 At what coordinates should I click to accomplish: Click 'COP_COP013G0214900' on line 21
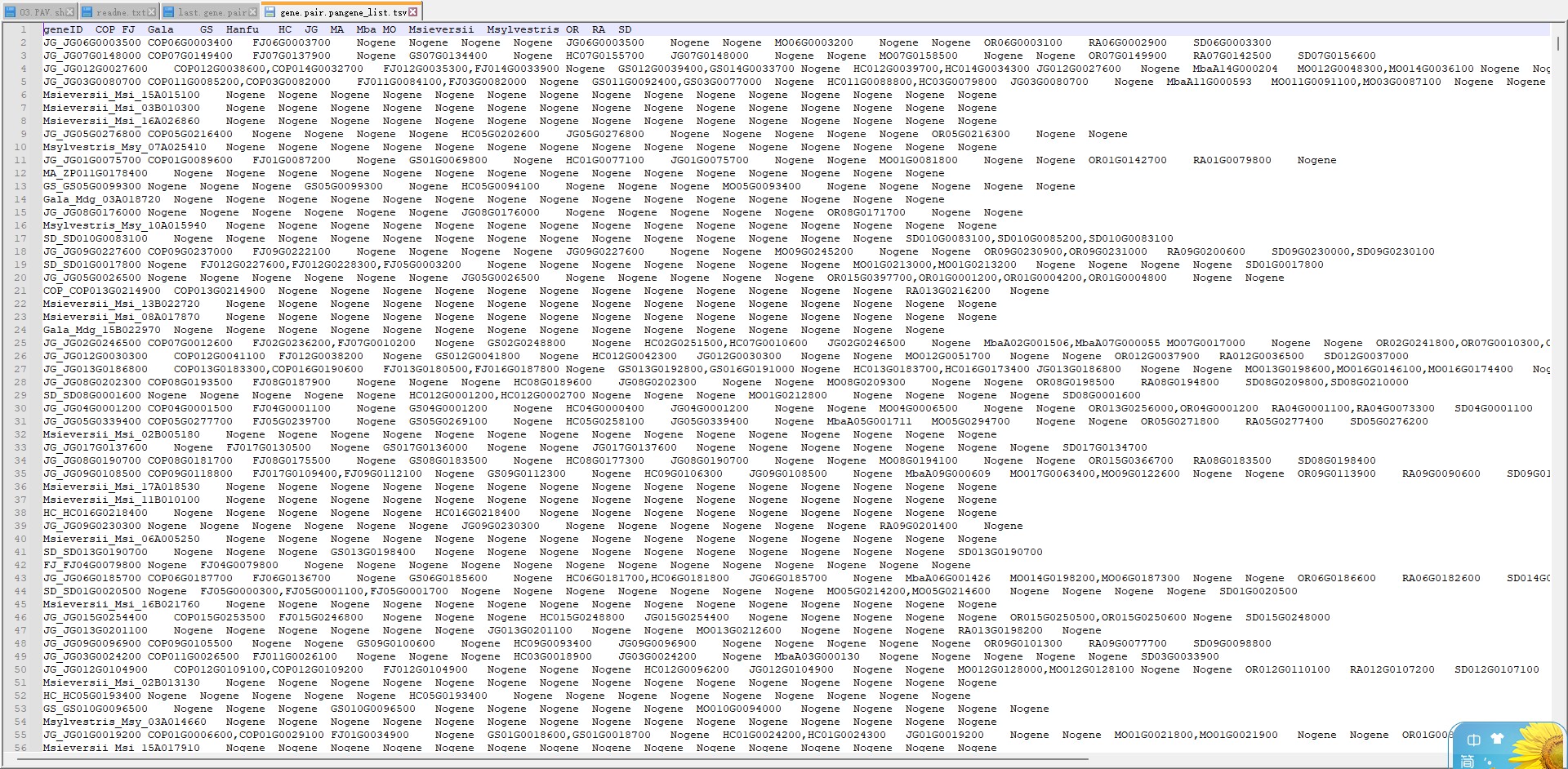(x=102, y=291)
